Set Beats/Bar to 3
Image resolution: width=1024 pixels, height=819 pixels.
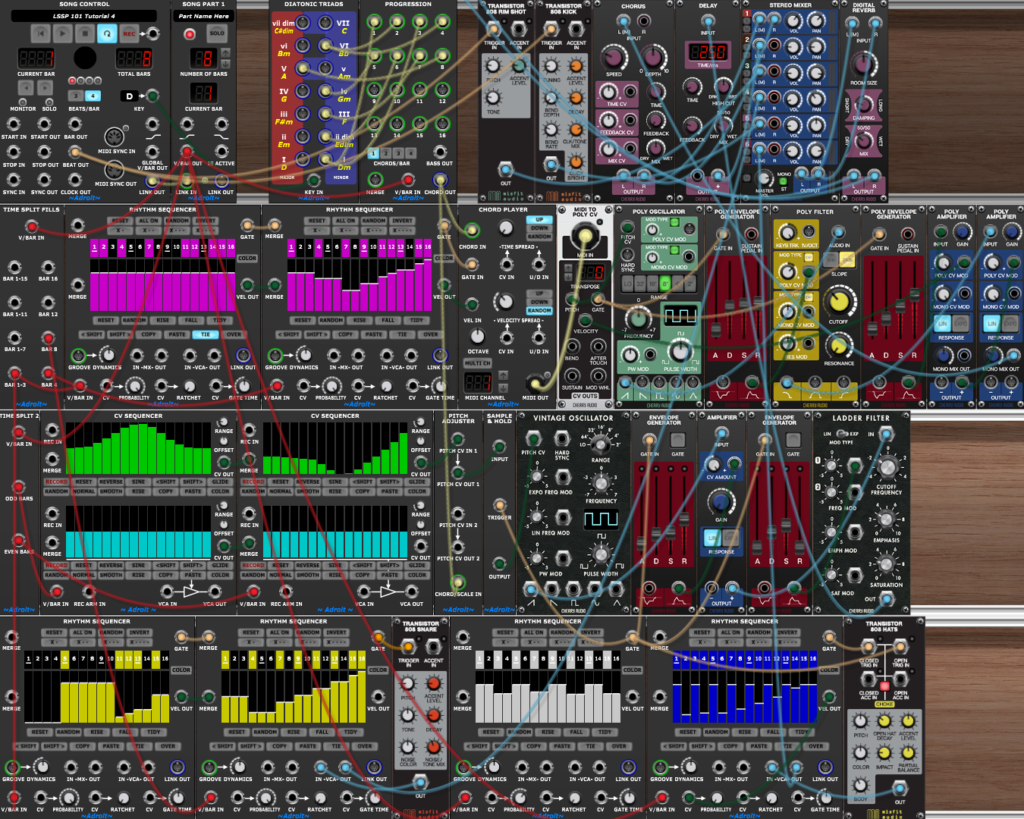pos(76,96)
